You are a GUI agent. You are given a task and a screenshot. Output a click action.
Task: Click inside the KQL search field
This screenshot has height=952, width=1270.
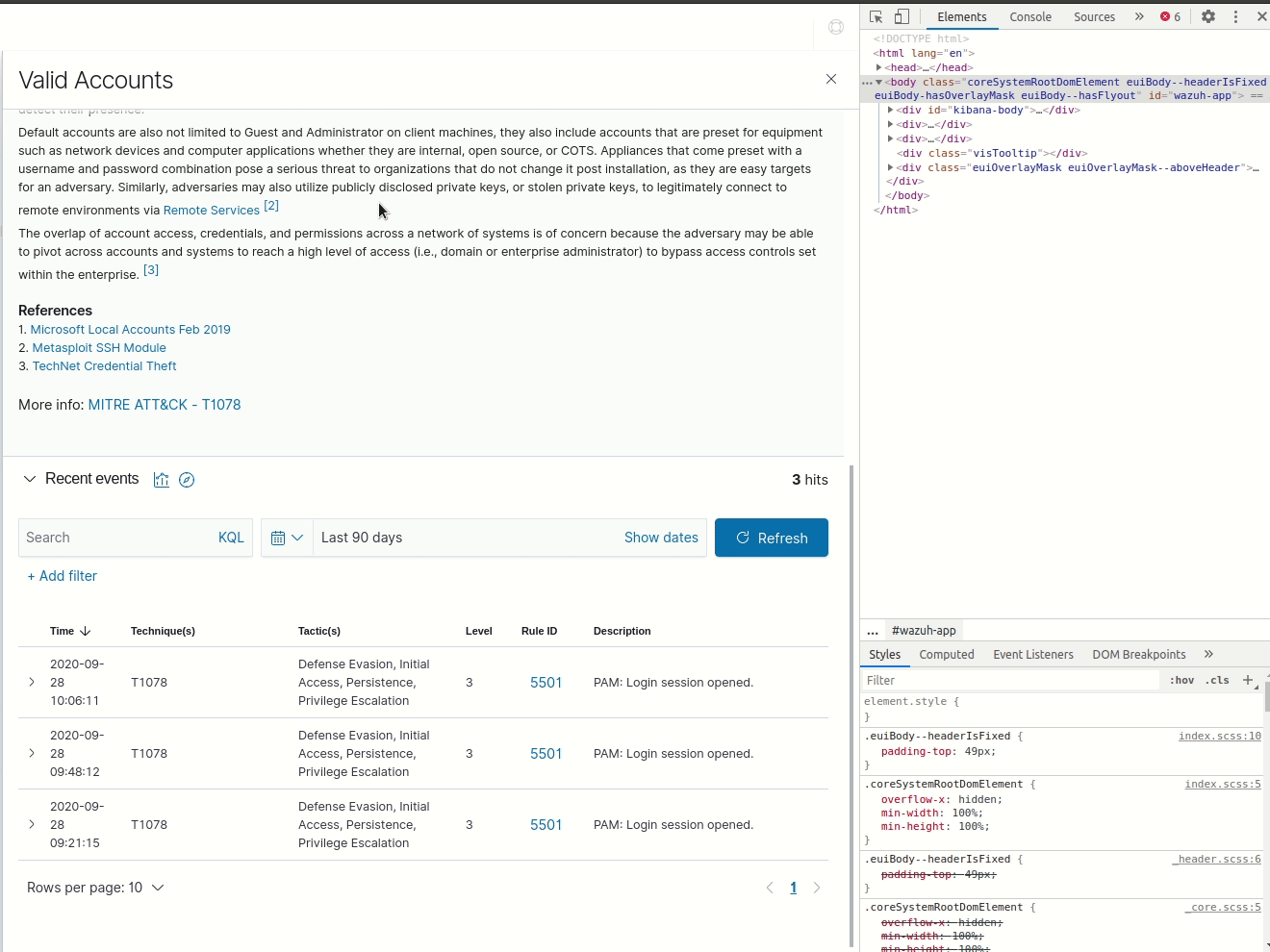[115, 538]
